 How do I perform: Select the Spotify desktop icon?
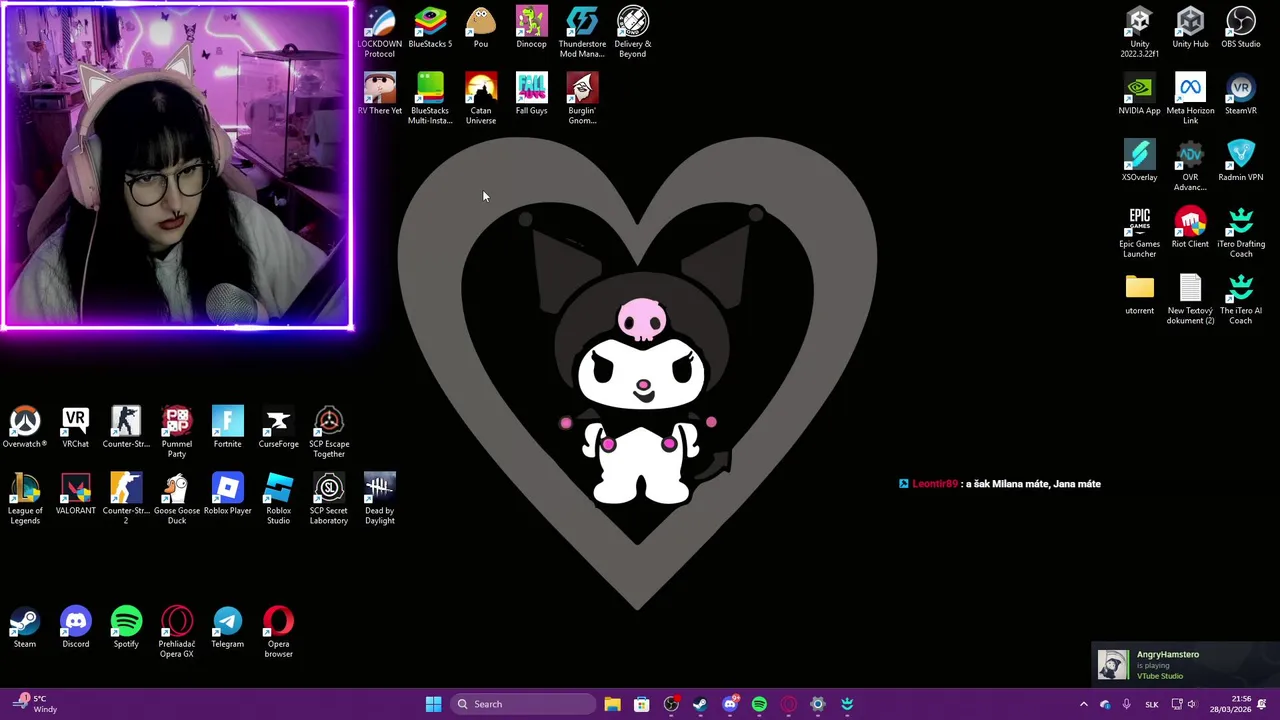(x=126, y=627)
